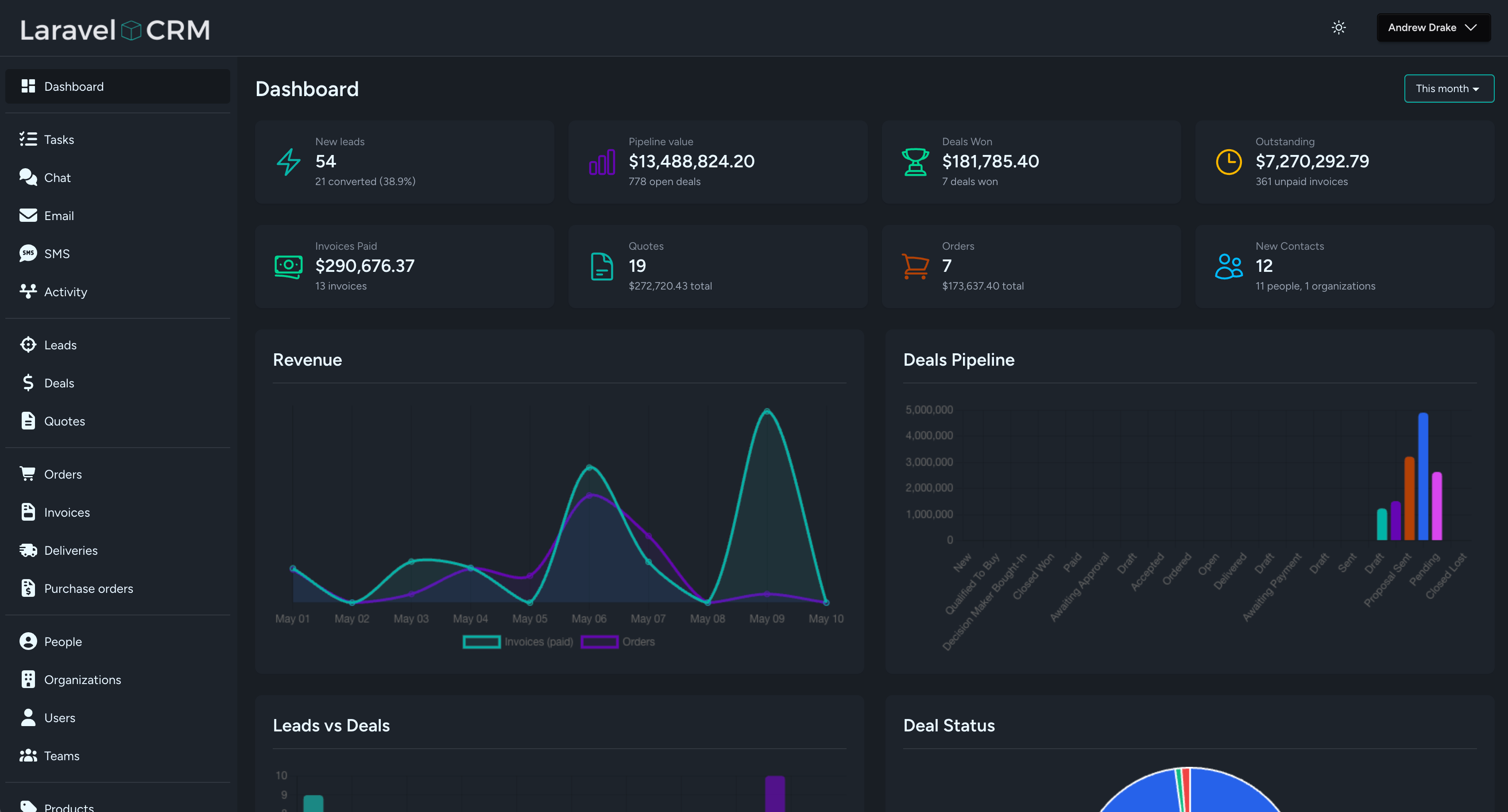Open the Teams link

coord(118,755)
